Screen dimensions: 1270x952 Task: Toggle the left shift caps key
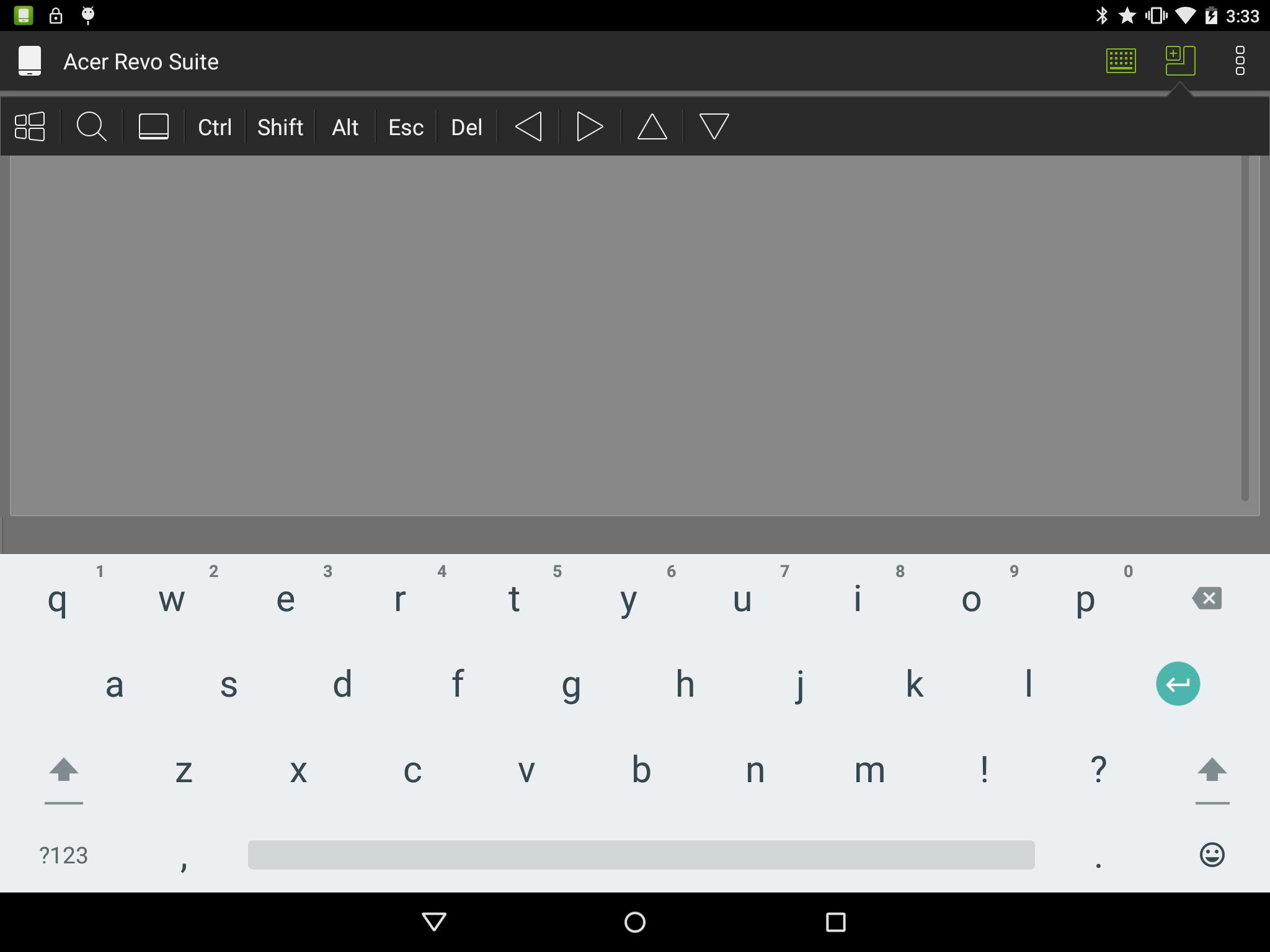coord(63,770)
